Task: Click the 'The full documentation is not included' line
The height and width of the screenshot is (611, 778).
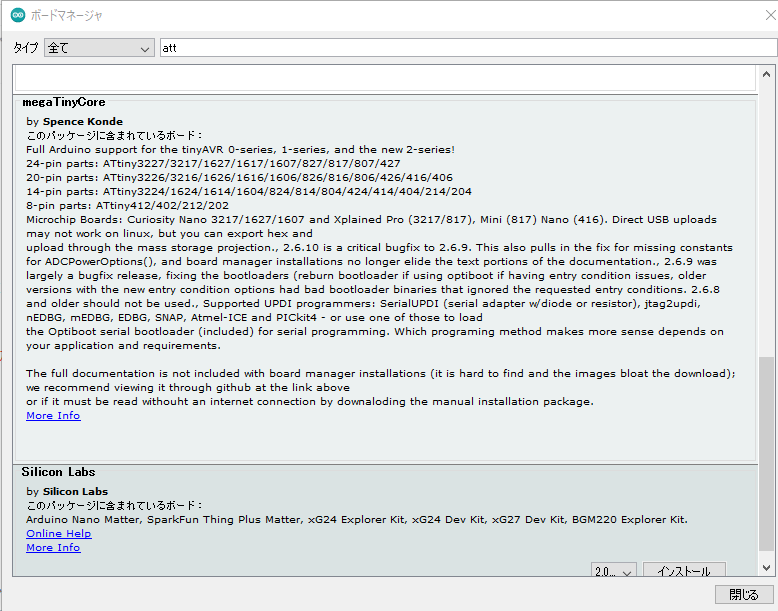Action: tap(381, 373)
